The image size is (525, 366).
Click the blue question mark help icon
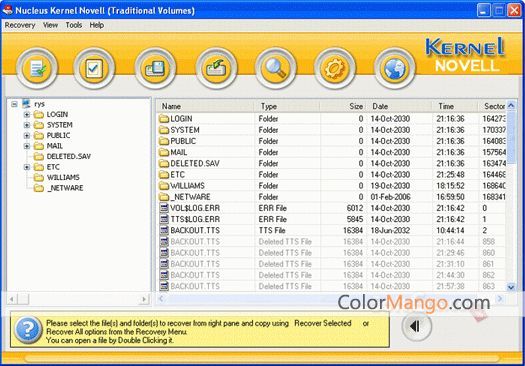pyautogui.click(x=28, y=330)
